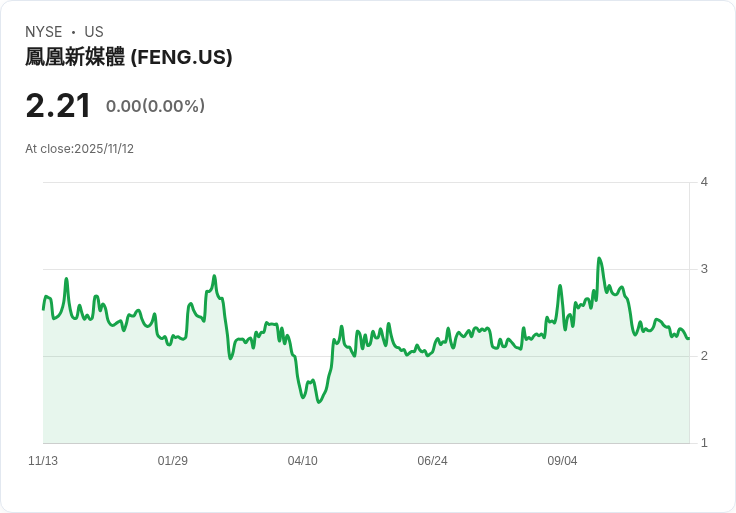Select the 06/24 date on the x-axis
Image resolution: width=736 pixels, height=513 pixels.
432,461
